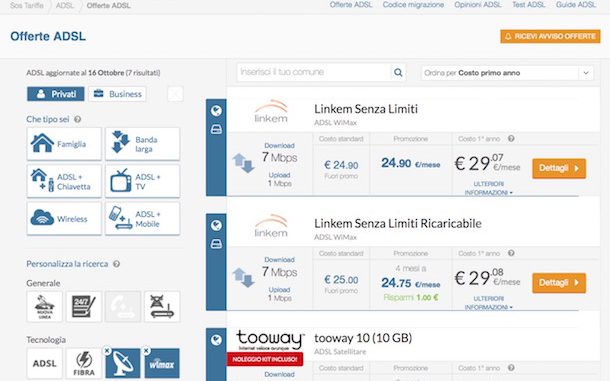Click the search magnifier icon
610x381 pixels.
pyautogui.click(x=398, y=72)
